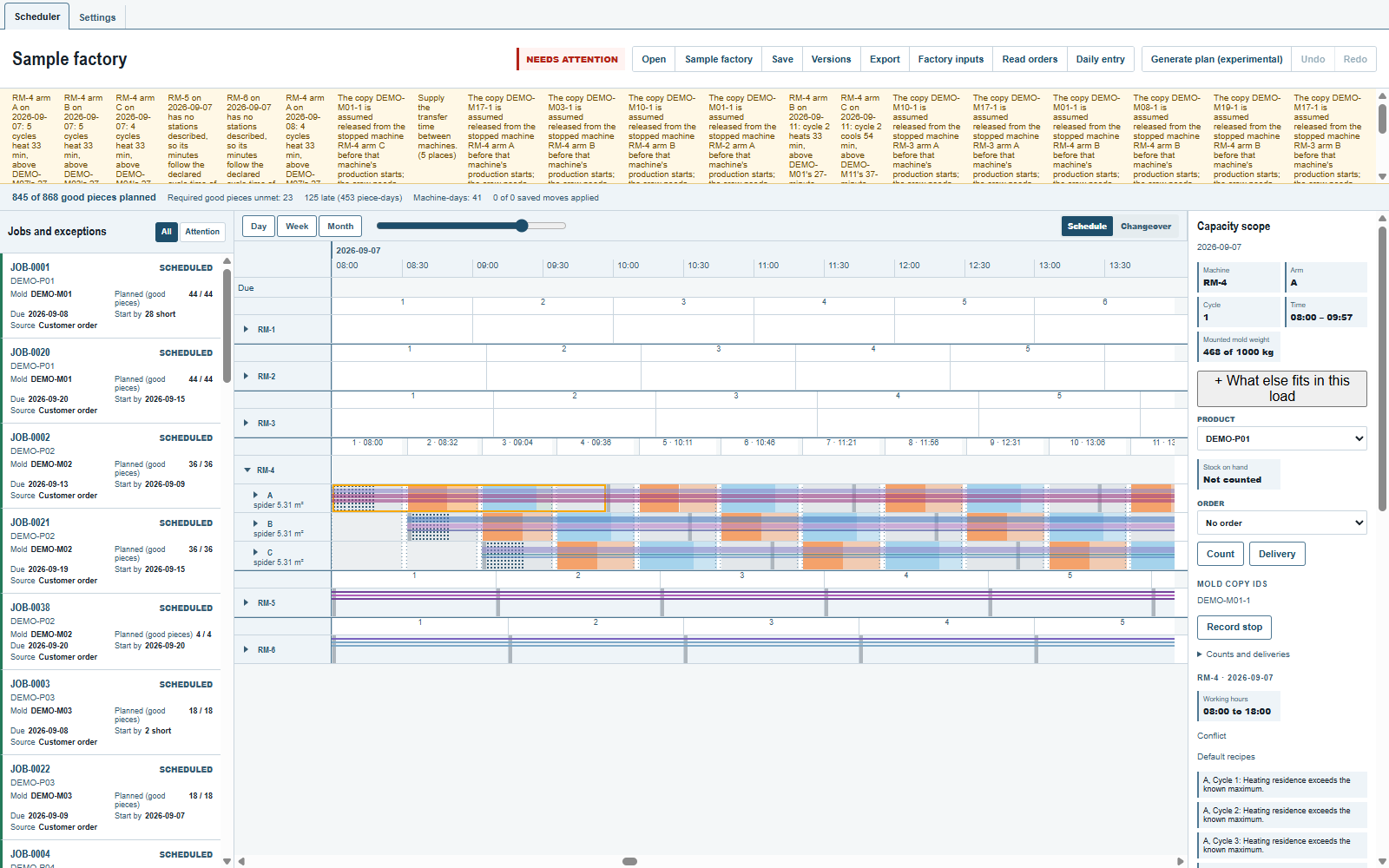The height and width of the screenshot is (868, 1389).
Task: Open the ORDER dropdown No order
Action: (1282, 523)
